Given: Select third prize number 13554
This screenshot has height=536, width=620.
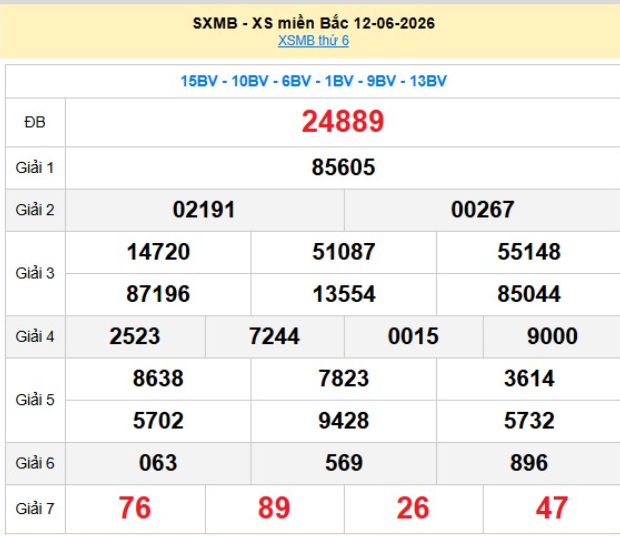Looking at the screenshot, I should [344, 294].
